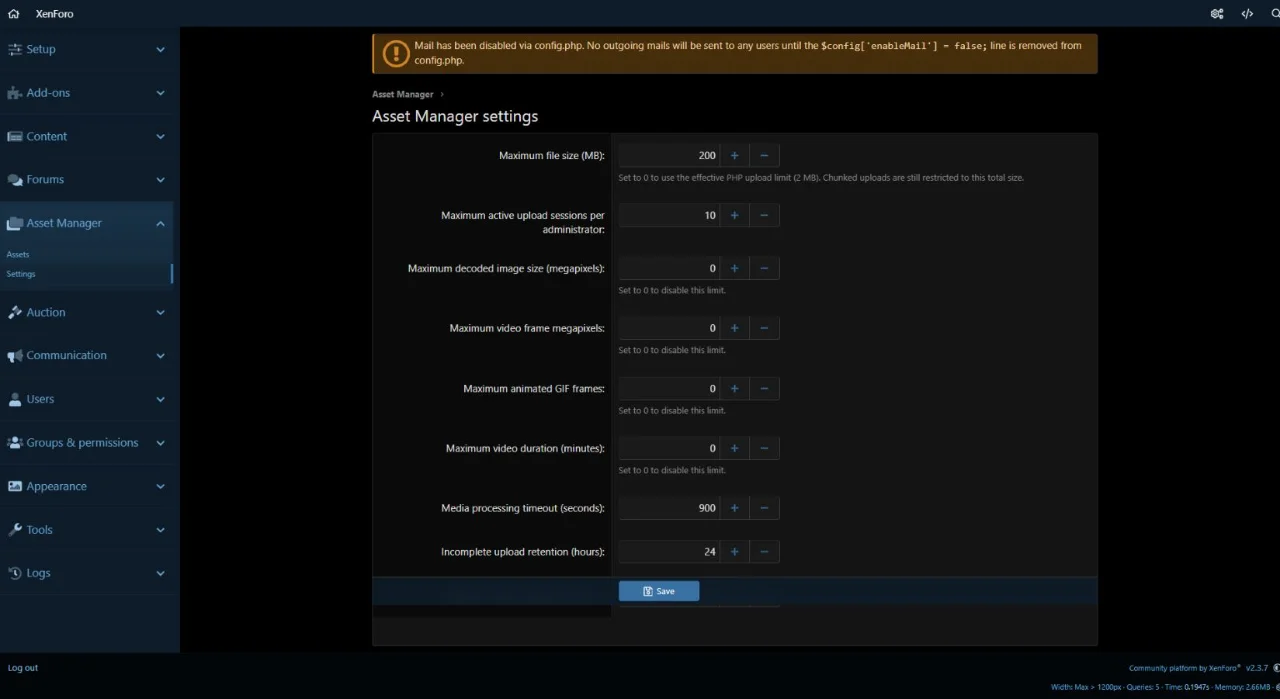Decrease maximum decoded image size
Image resolution: width=1280 pixels, height=699 pixels.
[x=764, y=268]
